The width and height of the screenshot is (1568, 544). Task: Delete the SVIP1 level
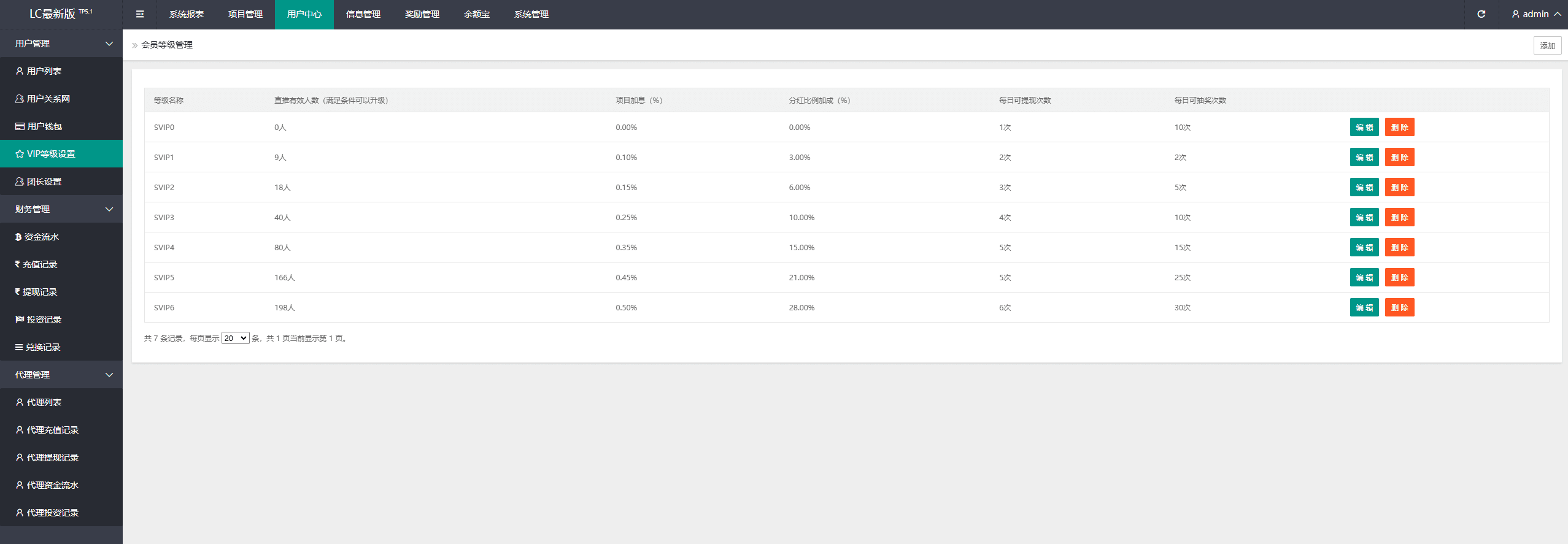pyautogui.click(x=1399, y=157)
